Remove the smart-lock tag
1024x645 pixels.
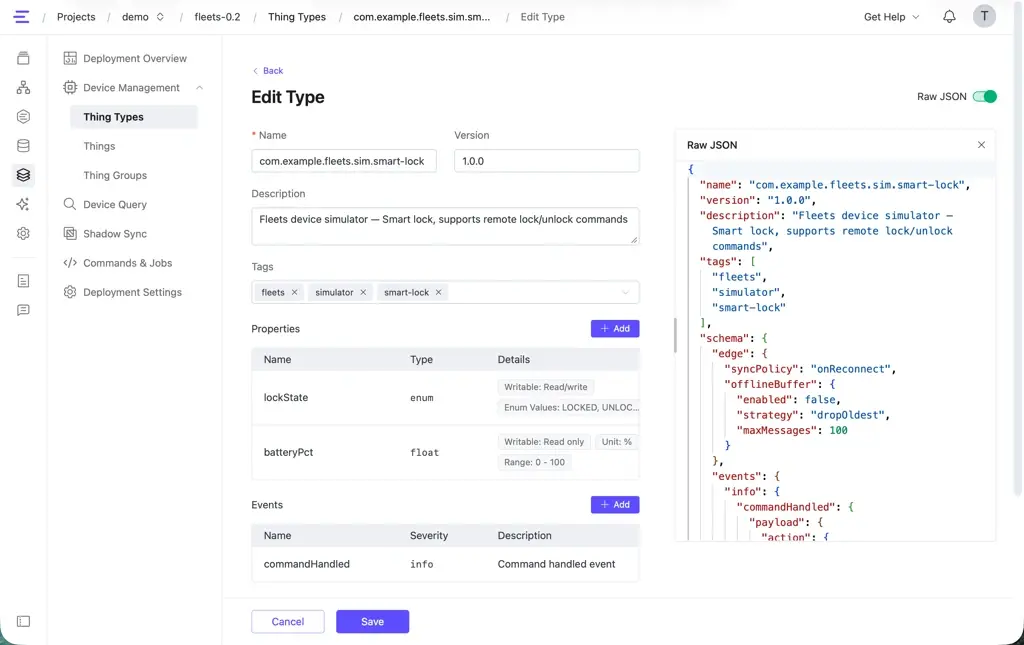click(438, 292)
